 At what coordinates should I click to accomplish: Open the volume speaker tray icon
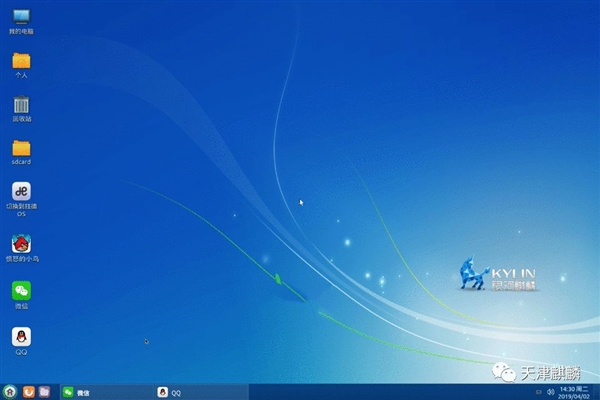pyautogui.click(x=551, y=392)
